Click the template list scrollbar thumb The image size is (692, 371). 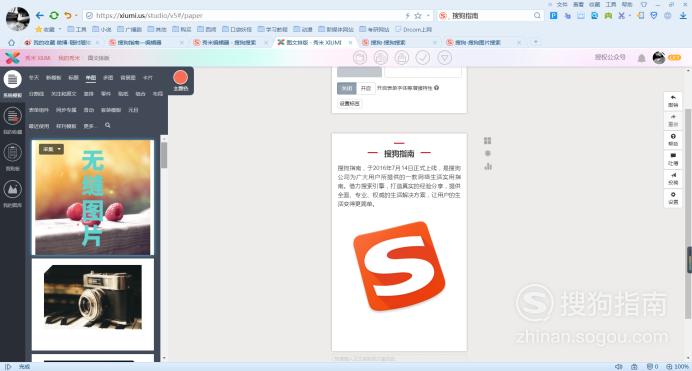click(x=164, y=155)
